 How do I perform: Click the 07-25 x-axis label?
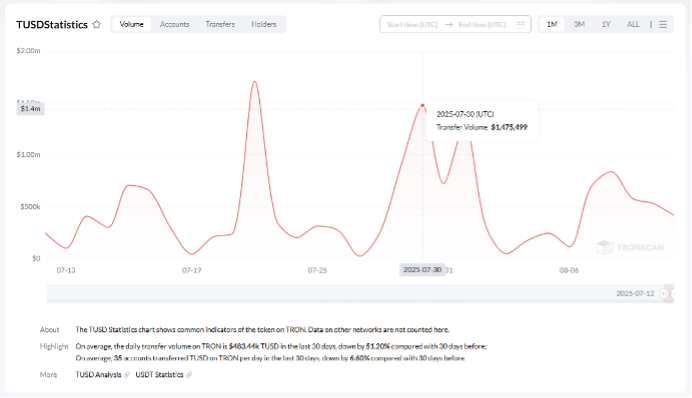pyautogui.click(x=317, y=270)
